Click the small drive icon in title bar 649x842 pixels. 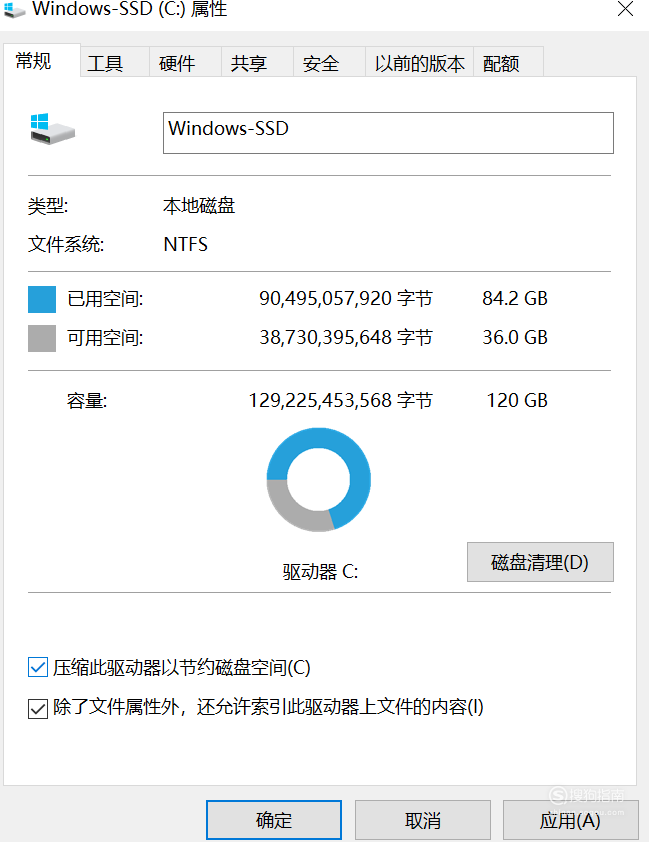pos(13,10)
